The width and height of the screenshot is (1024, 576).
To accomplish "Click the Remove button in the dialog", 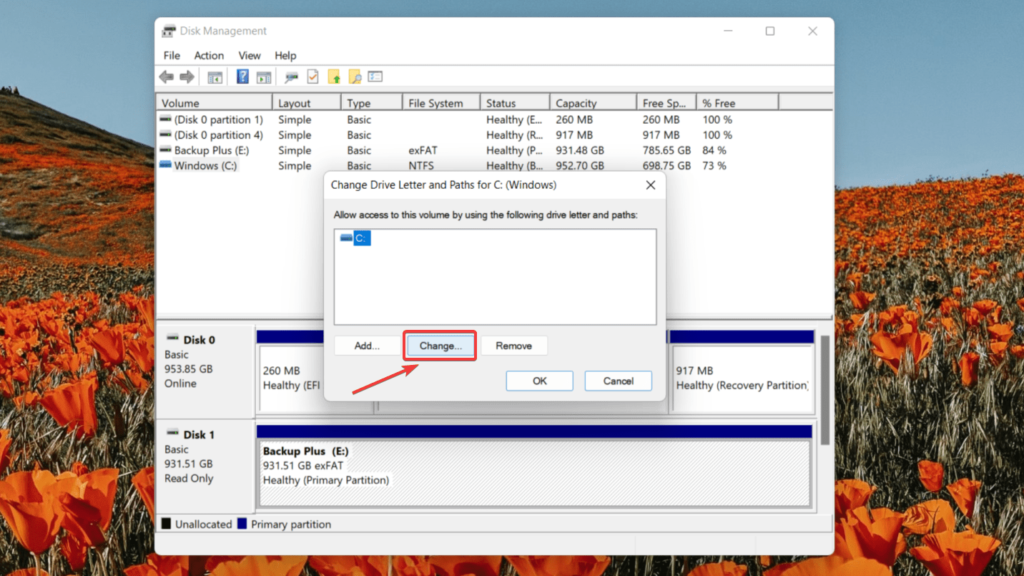I will 515,345.
